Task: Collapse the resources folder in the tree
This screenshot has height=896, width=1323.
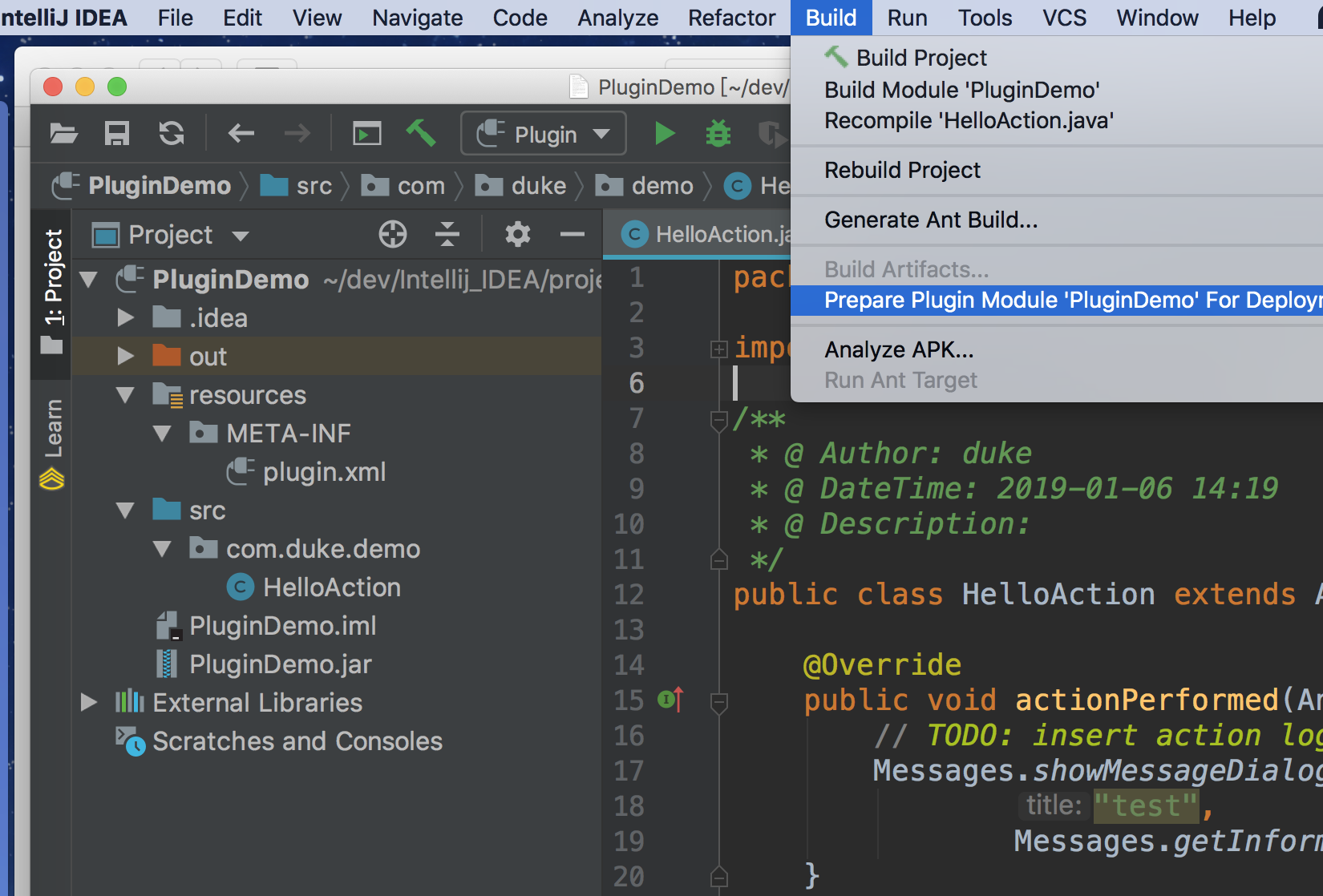Action: pos(124,394)
